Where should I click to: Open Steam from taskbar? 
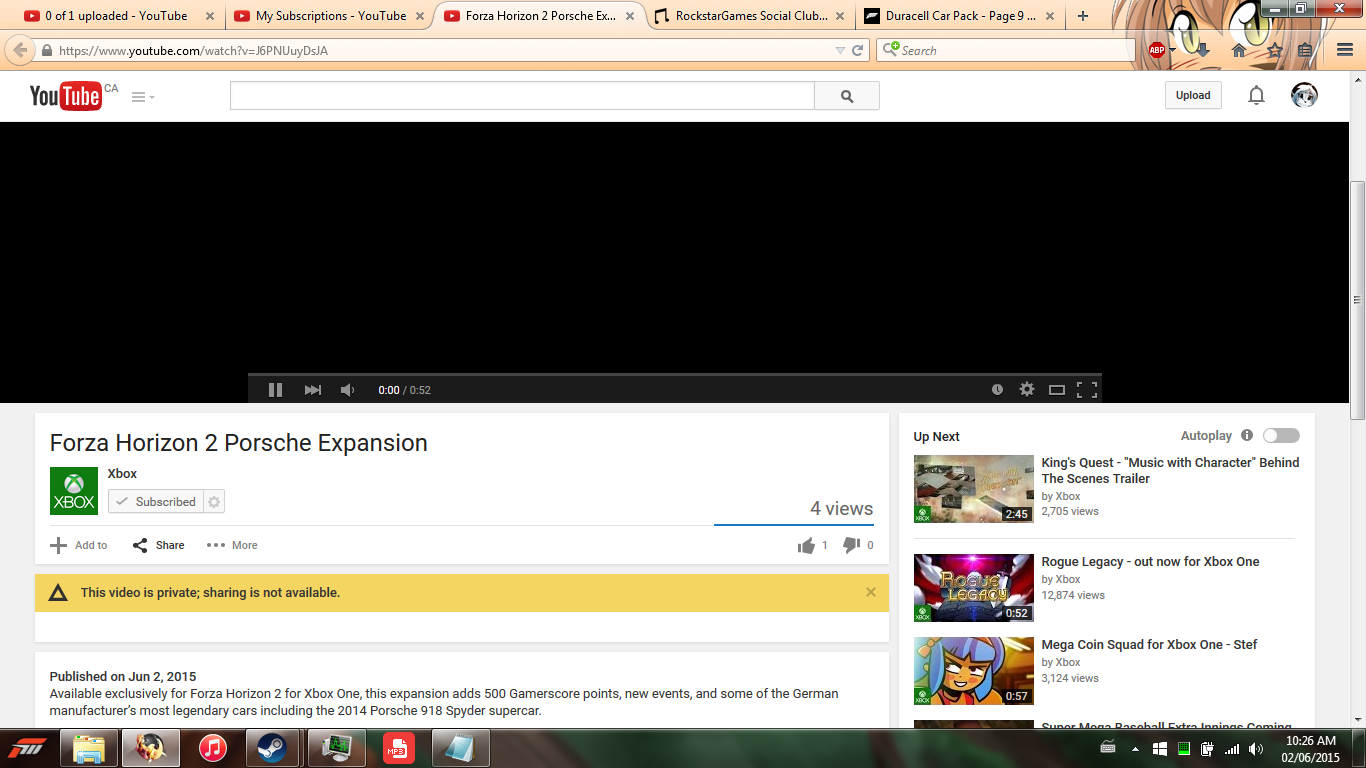272,748
